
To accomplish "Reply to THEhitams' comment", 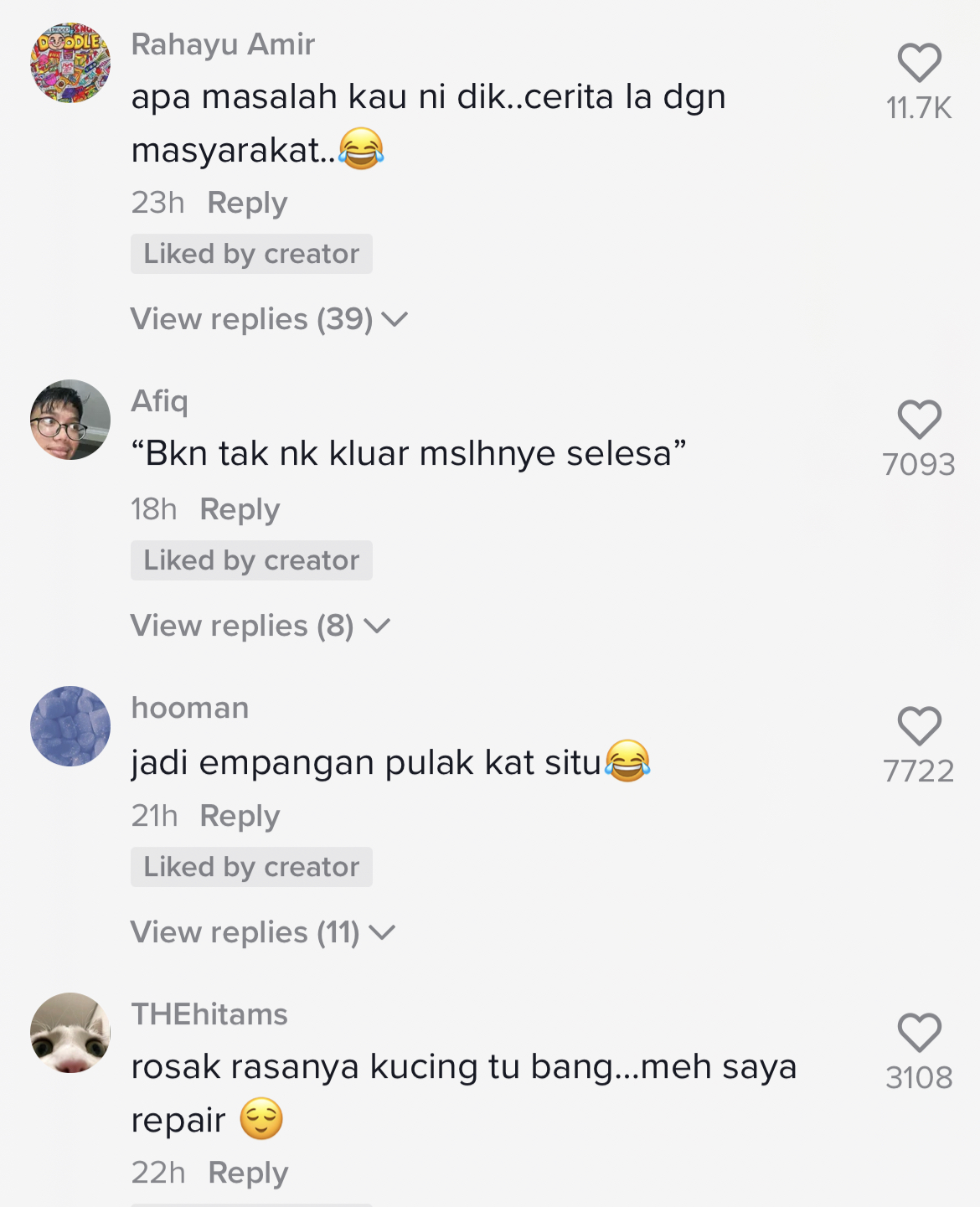I will [x=248, y=1173].
